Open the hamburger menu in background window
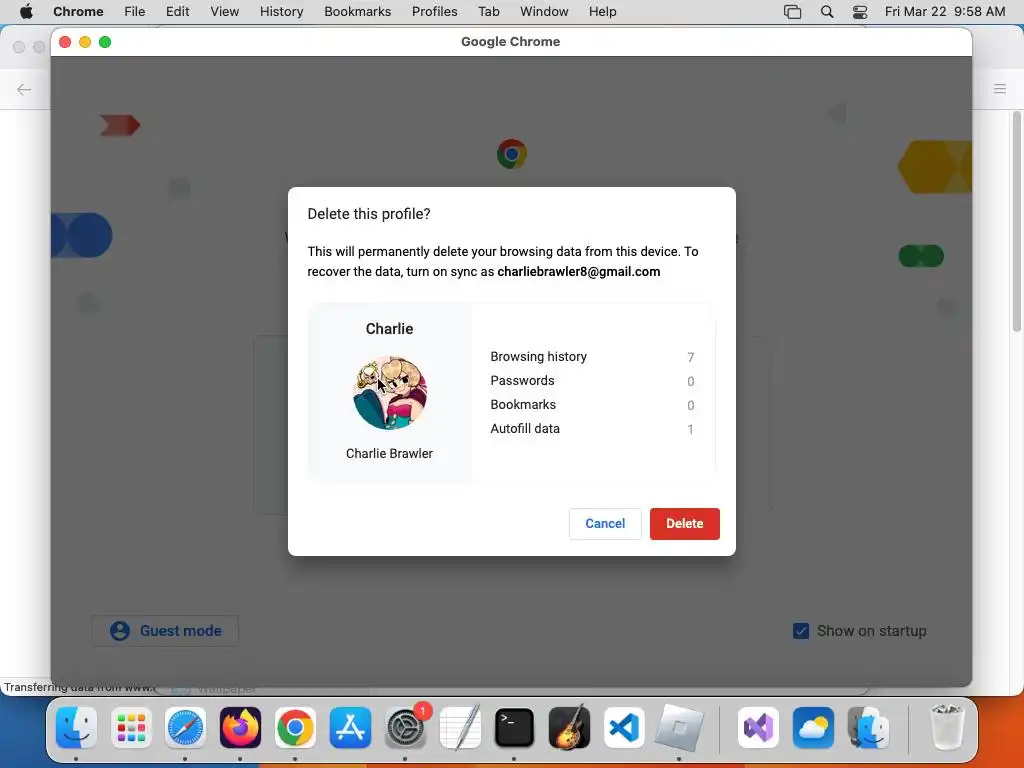 (1000, 89)
